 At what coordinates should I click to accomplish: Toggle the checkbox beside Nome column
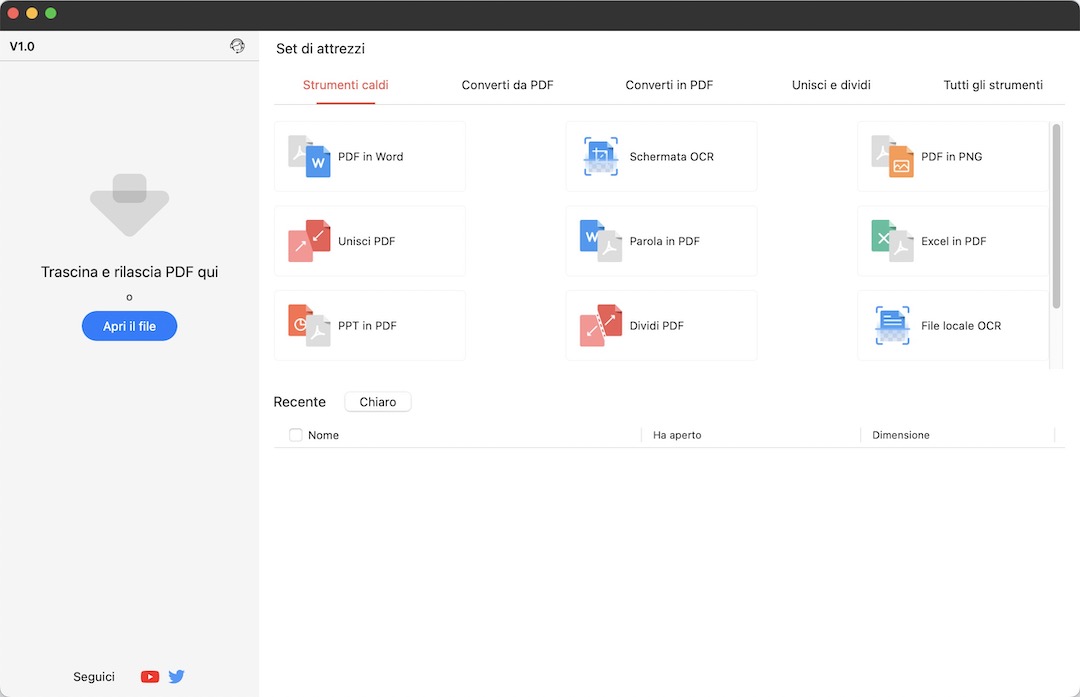point(295,435)
